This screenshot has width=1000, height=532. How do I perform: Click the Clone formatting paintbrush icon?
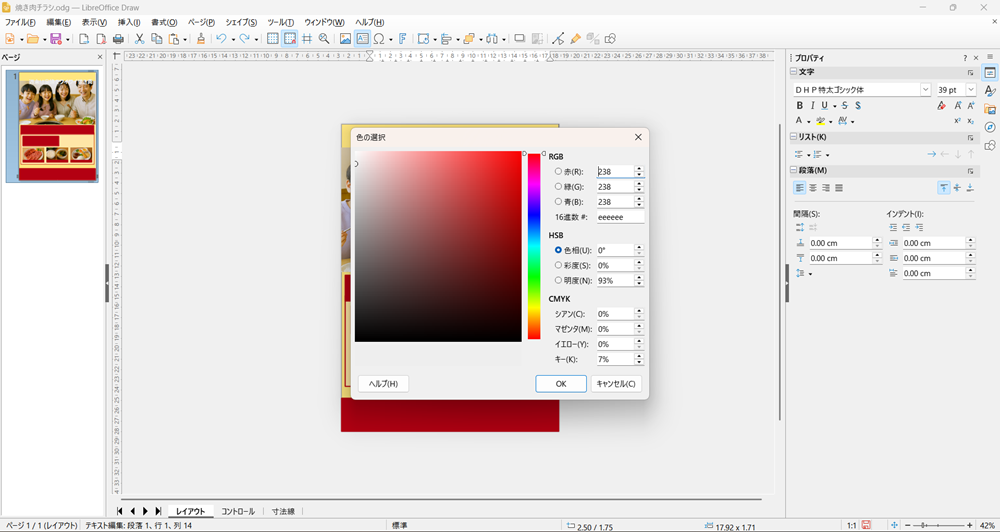(201, 38)
